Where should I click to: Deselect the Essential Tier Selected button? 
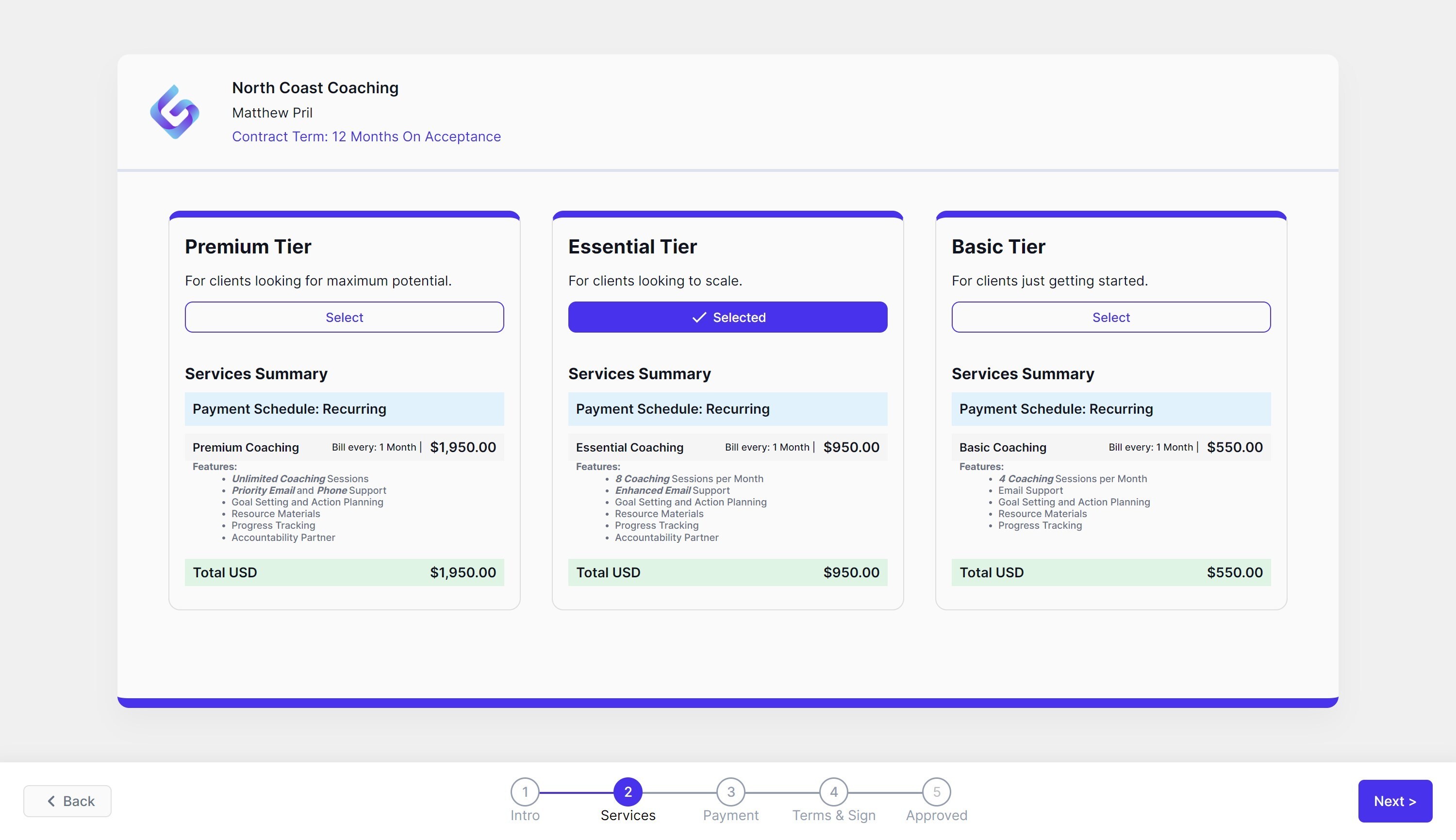pyautogui.click(x=728, y=318)
